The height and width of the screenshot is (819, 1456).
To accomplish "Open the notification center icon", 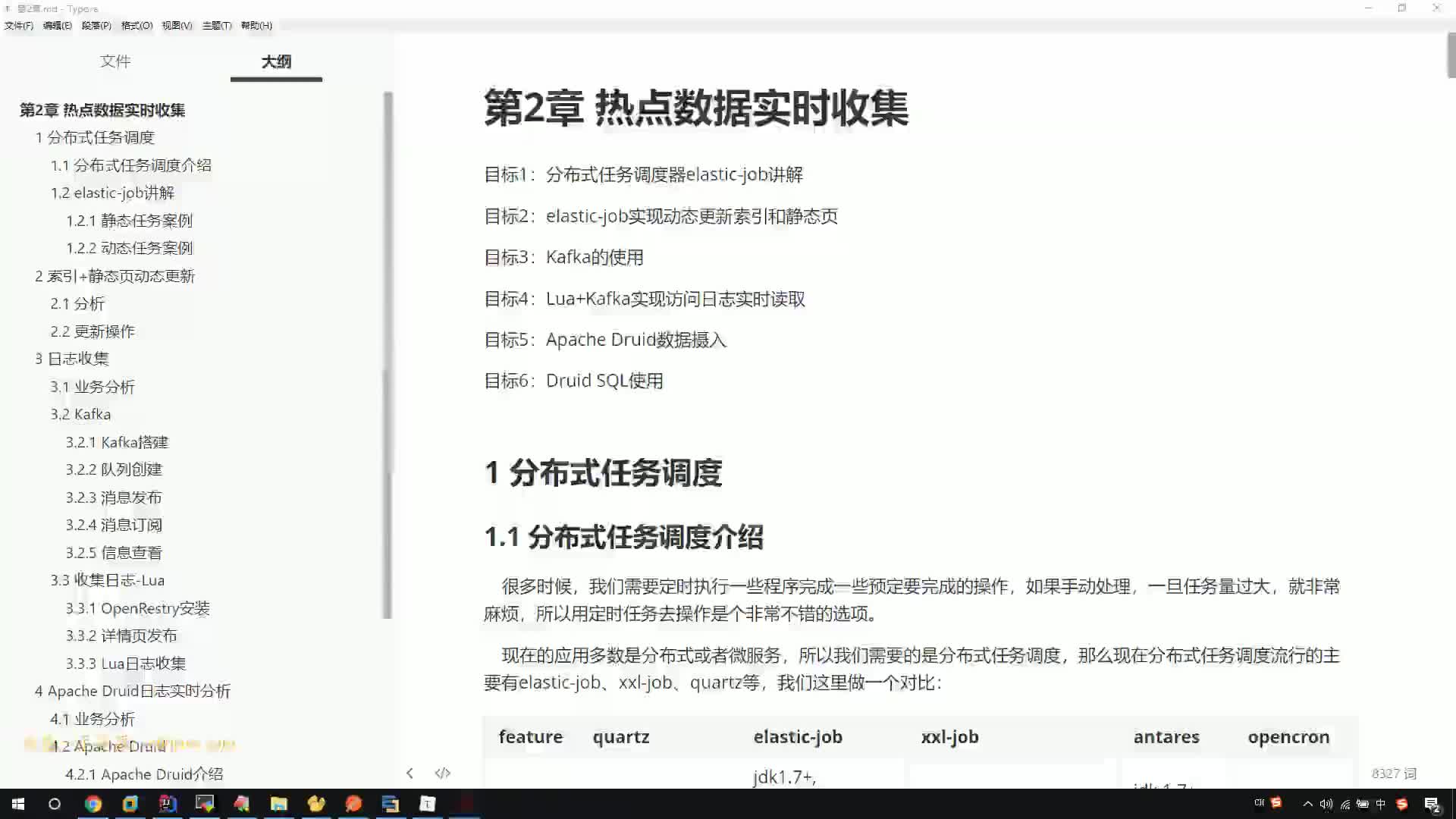I will pyautogui.click(x=1432, y=805).
